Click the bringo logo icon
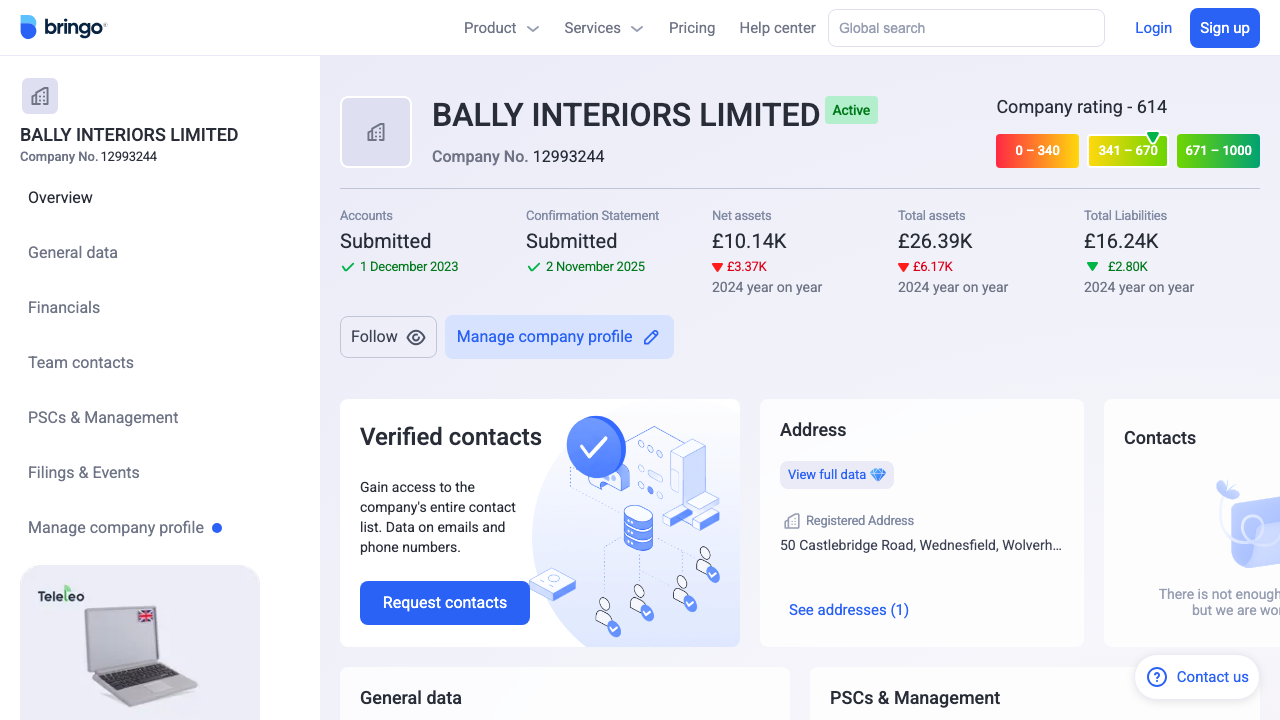This screenshot has height=720, width=1280. tap(27, 28)
